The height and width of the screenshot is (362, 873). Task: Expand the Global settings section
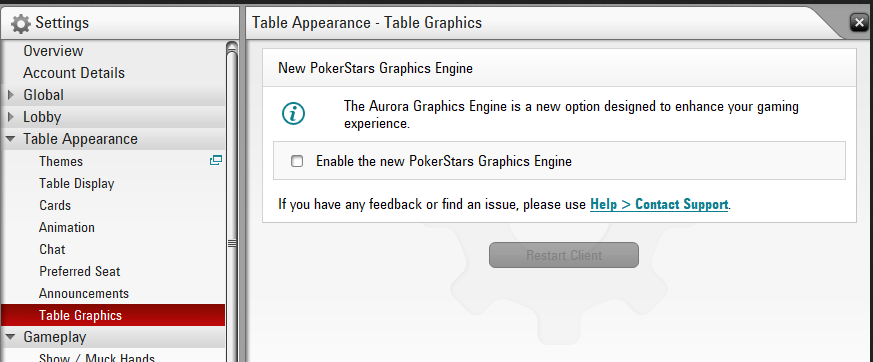coord(11,95)
